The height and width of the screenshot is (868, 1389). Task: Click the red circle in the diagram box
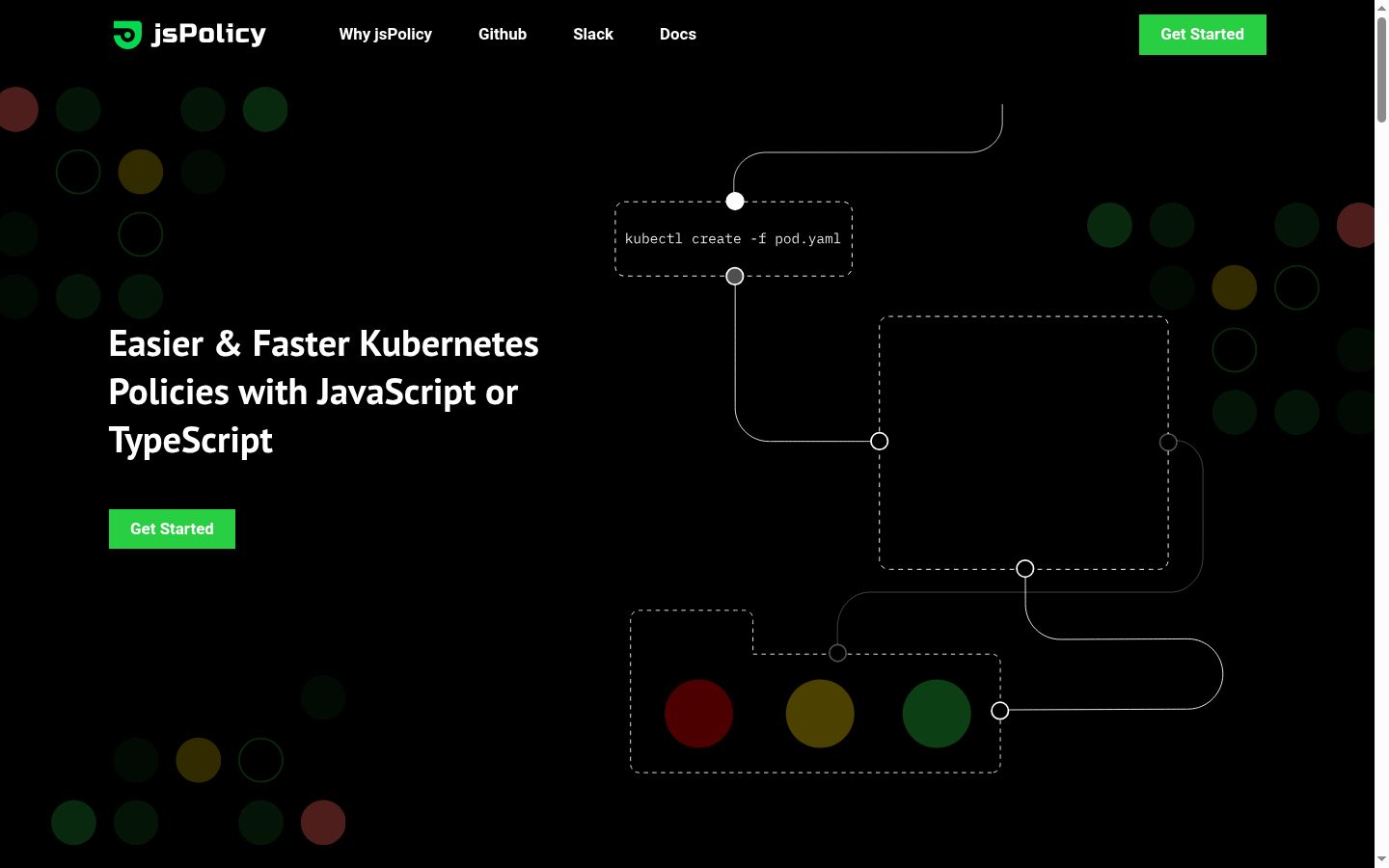pos(698,714)
